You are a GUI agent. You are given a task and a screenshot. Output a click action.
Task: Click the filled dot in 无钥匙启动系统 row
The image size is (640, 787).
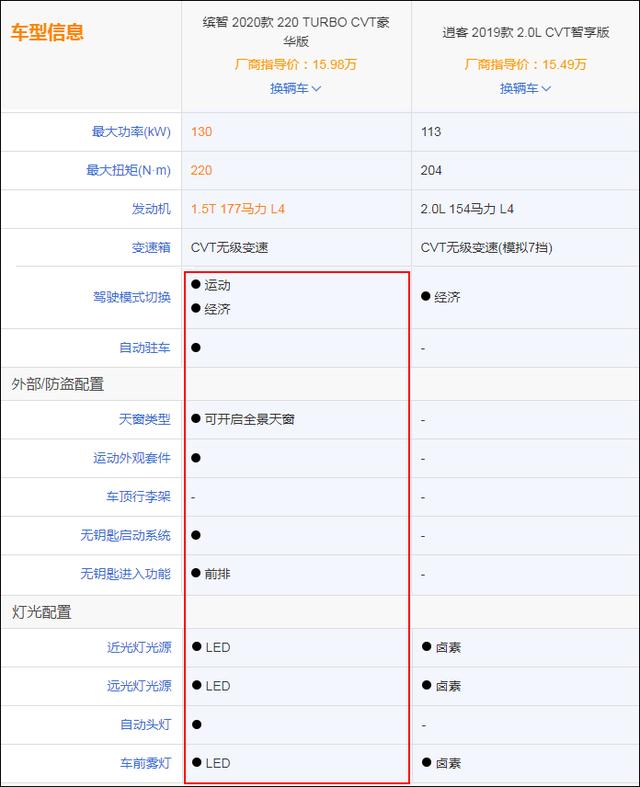(x=196, y=535)
